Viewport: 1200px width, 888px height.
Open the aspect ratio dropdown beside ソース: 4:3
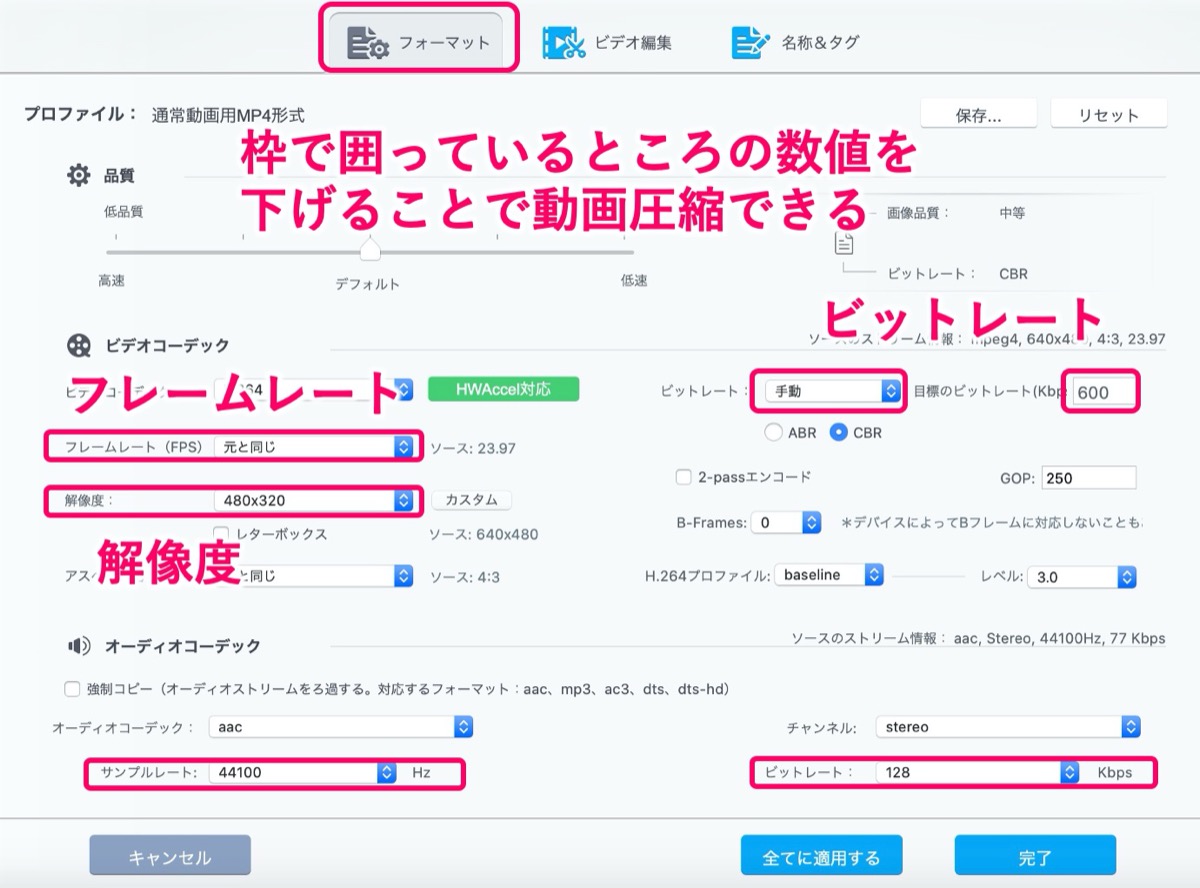point(313,576)
